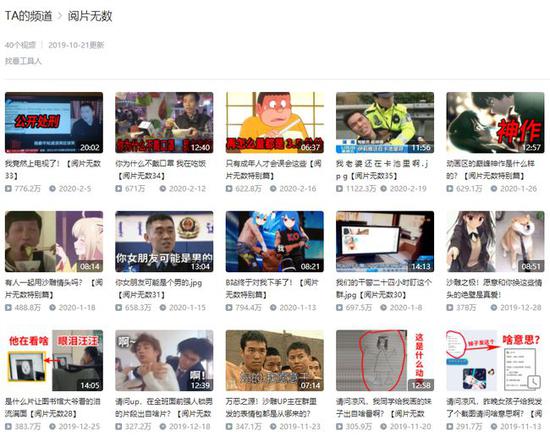The image size is (550, 436).
Task: Click clock icon next to 2019-11-23
Action: click(273, 427)
